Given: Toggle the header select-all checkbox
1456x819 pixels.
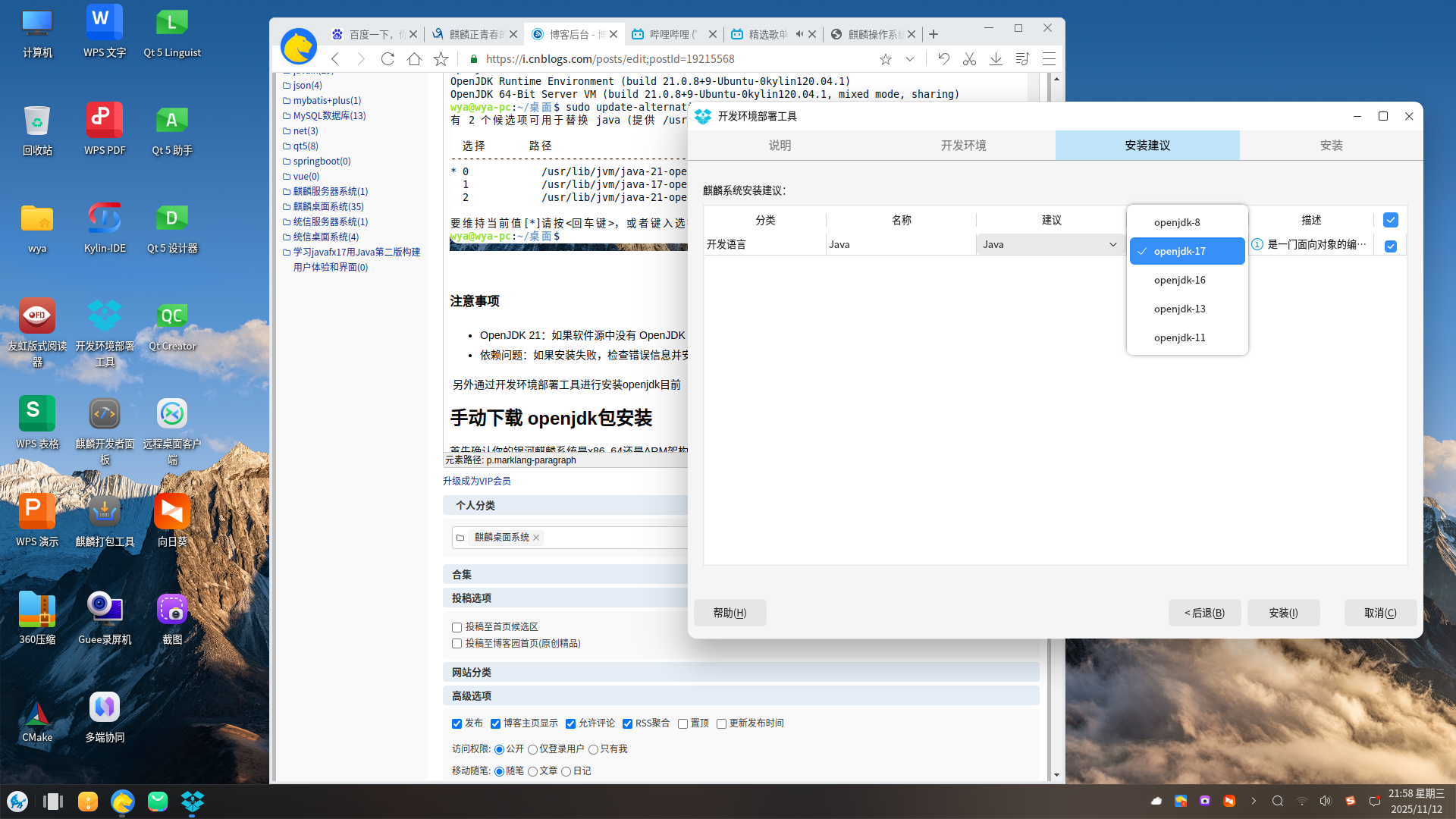Looking at the screenshot, I should 1391,220.
